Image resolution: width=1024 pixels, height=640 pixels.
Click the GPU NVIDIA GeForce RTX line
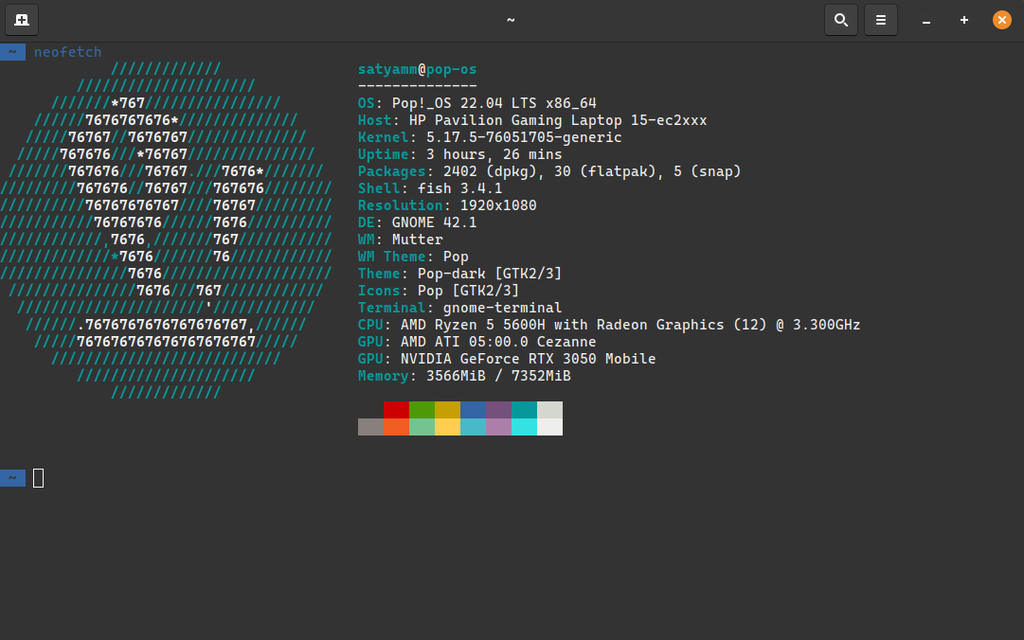pos(507,359)
